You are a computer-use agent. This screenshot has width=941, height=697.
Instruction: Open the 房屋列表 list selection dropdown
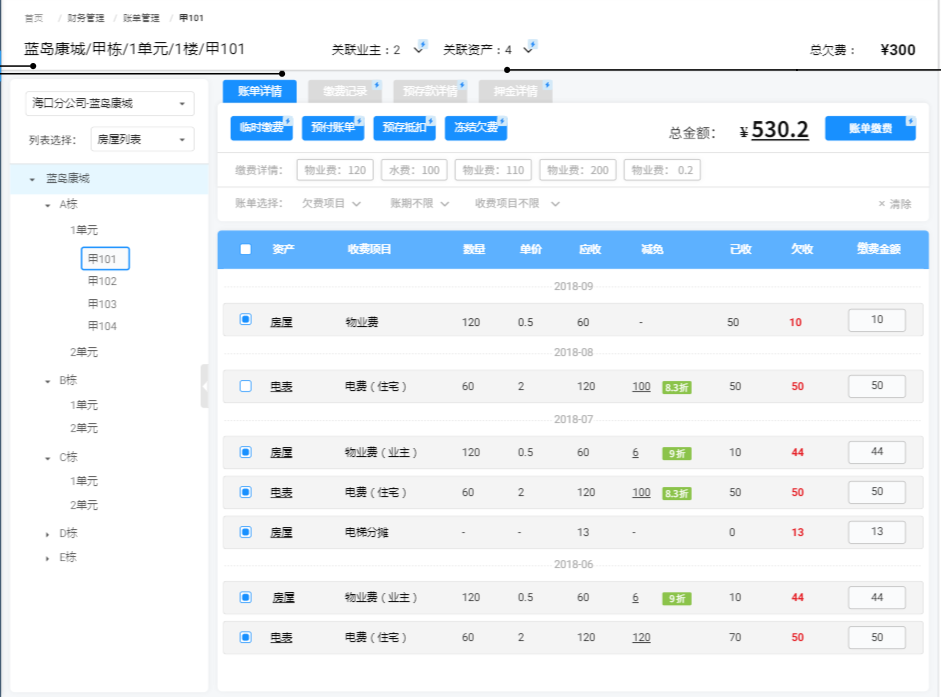(x=142, y=140)
